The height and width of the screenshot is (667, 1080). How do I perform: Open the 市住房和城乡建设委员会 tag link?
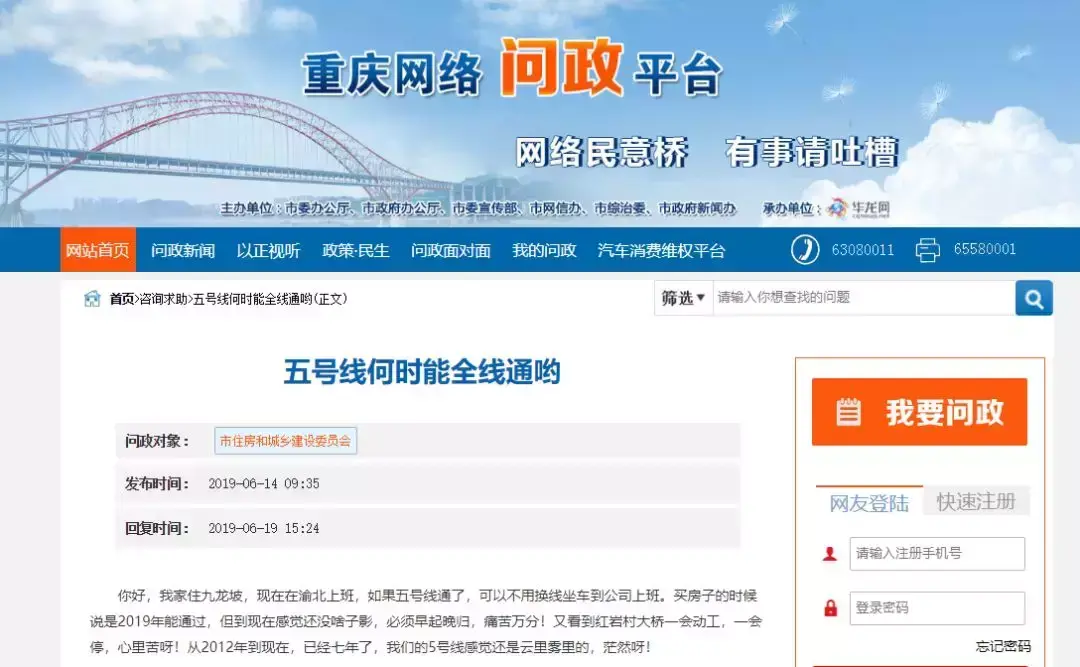[285, 441]
